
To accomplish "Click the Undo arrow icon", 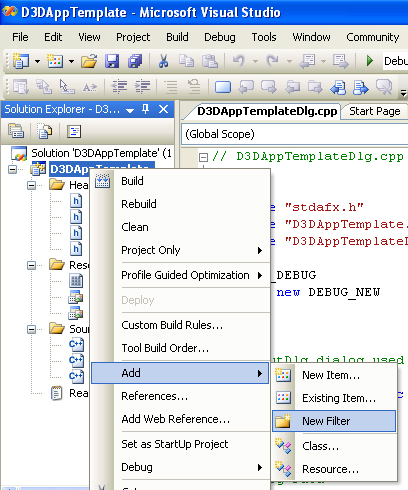I will pos(239,61).
